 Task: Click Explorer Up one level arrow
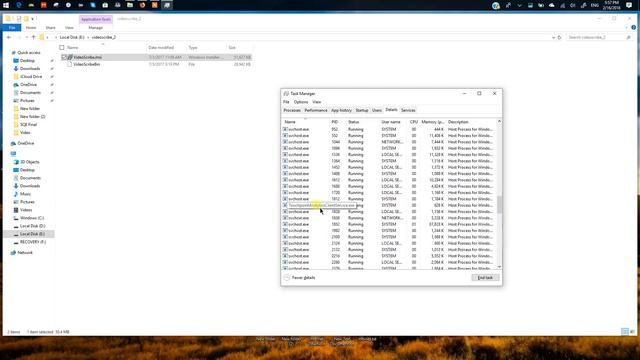click(33, 37)
